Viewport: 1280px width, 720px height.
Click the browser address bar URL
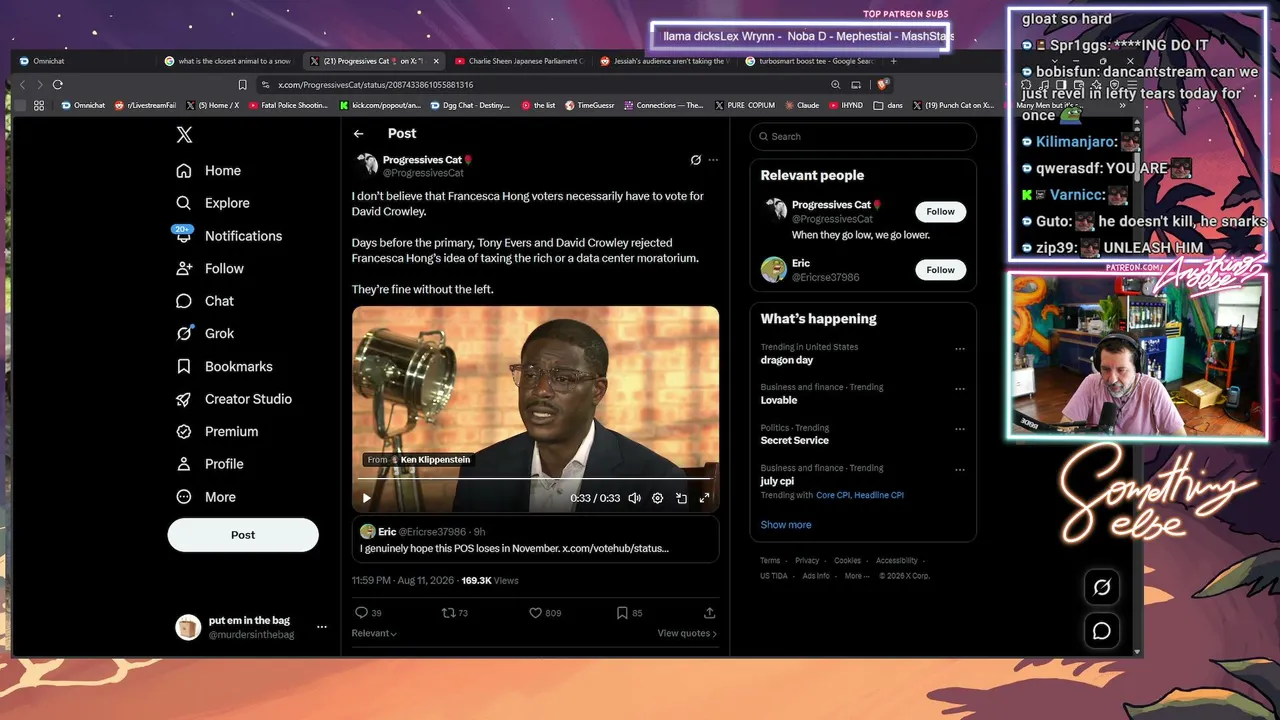(376, 85)
